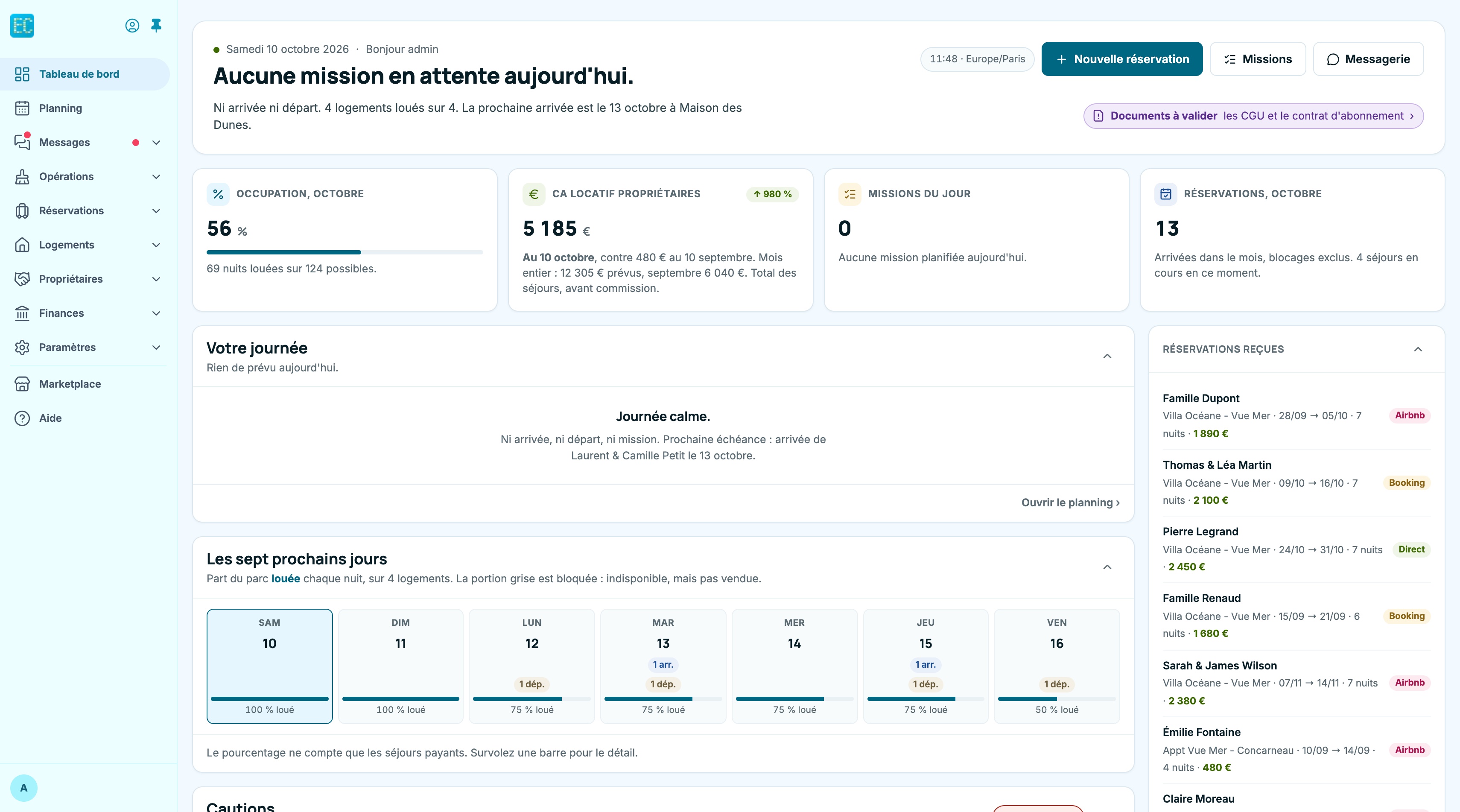This screenshot has width=1460, height=812.
Task: Click the Logements house icon
Action: coord(22,245)
